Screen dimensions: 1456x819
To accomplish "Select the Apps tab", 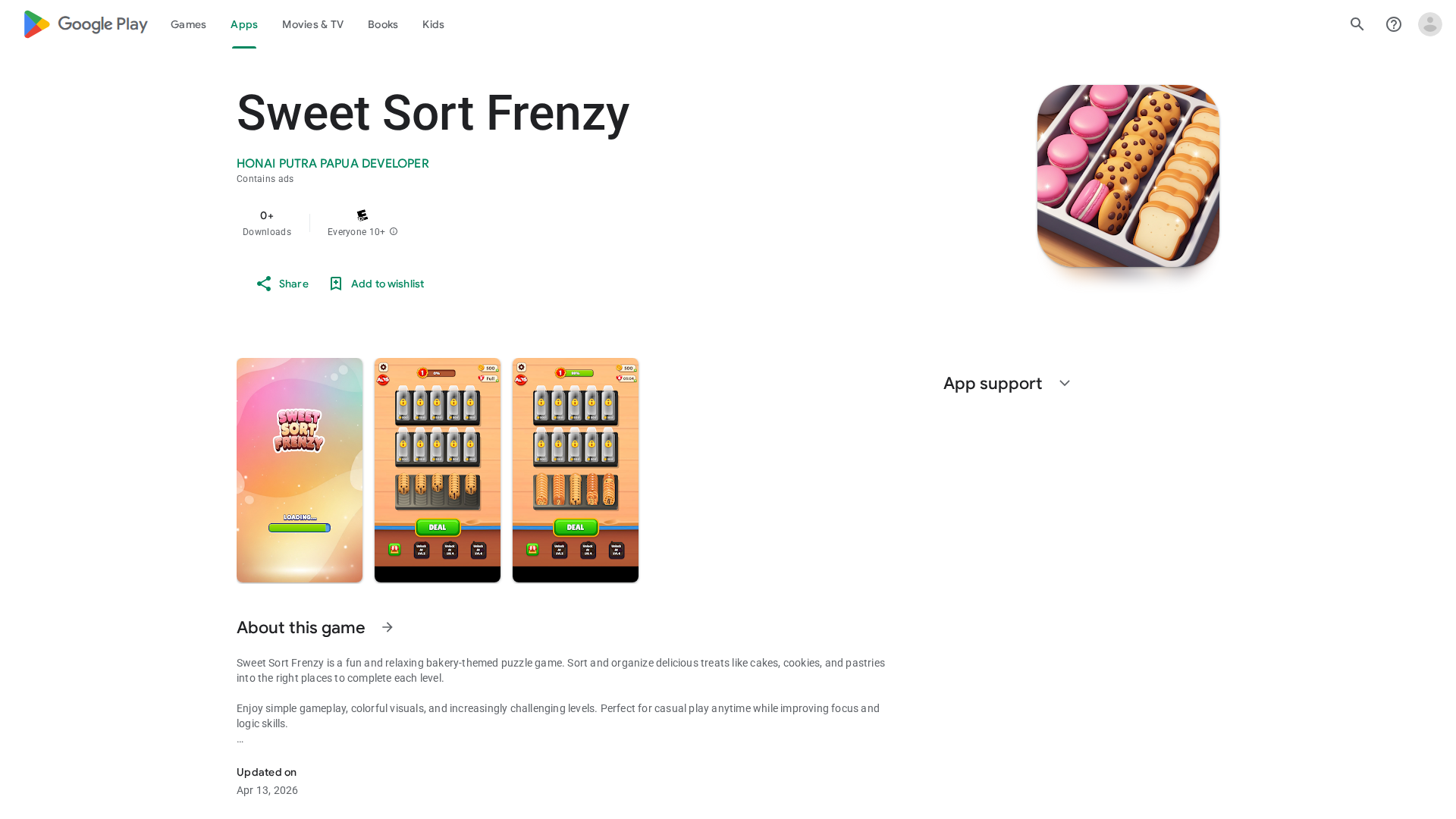I will (244, 24).
